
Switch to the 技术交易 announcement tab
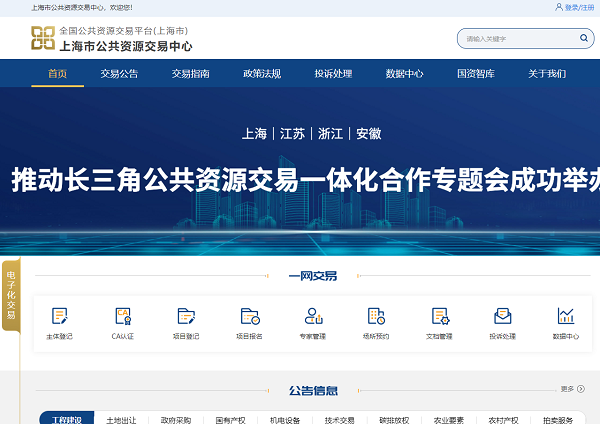click(x=340, y=420)
